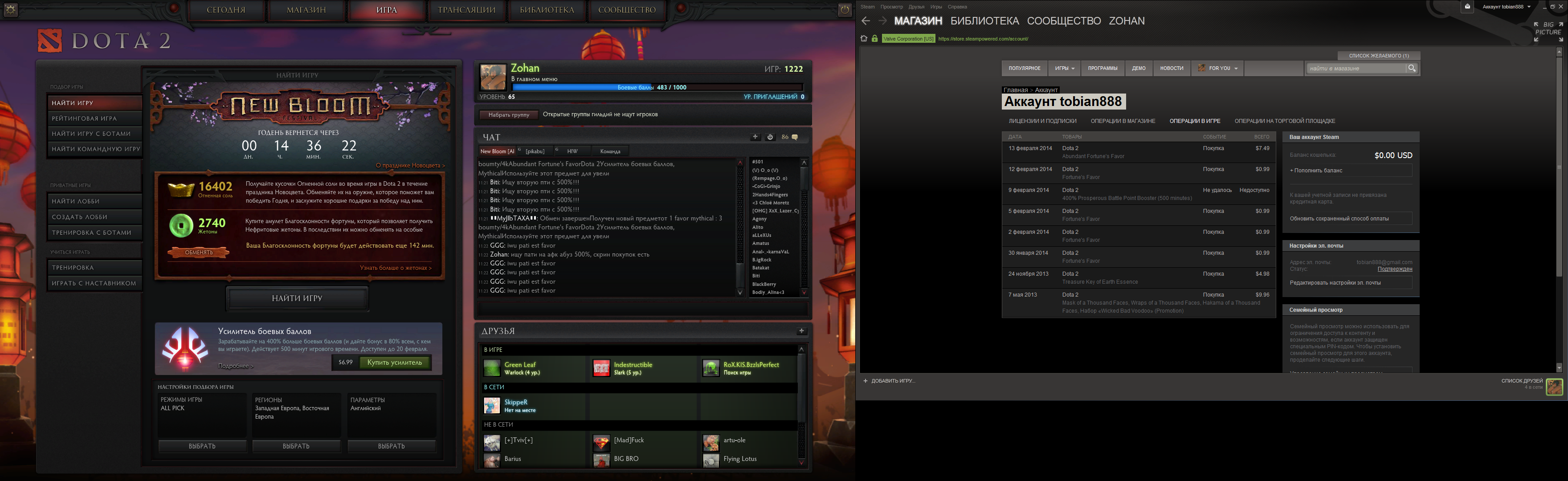Image resolution: width=1568 pixels, height=481 pixels.
Task: Open МАГАЗИН tab in Dota 2
Action: 306,10
